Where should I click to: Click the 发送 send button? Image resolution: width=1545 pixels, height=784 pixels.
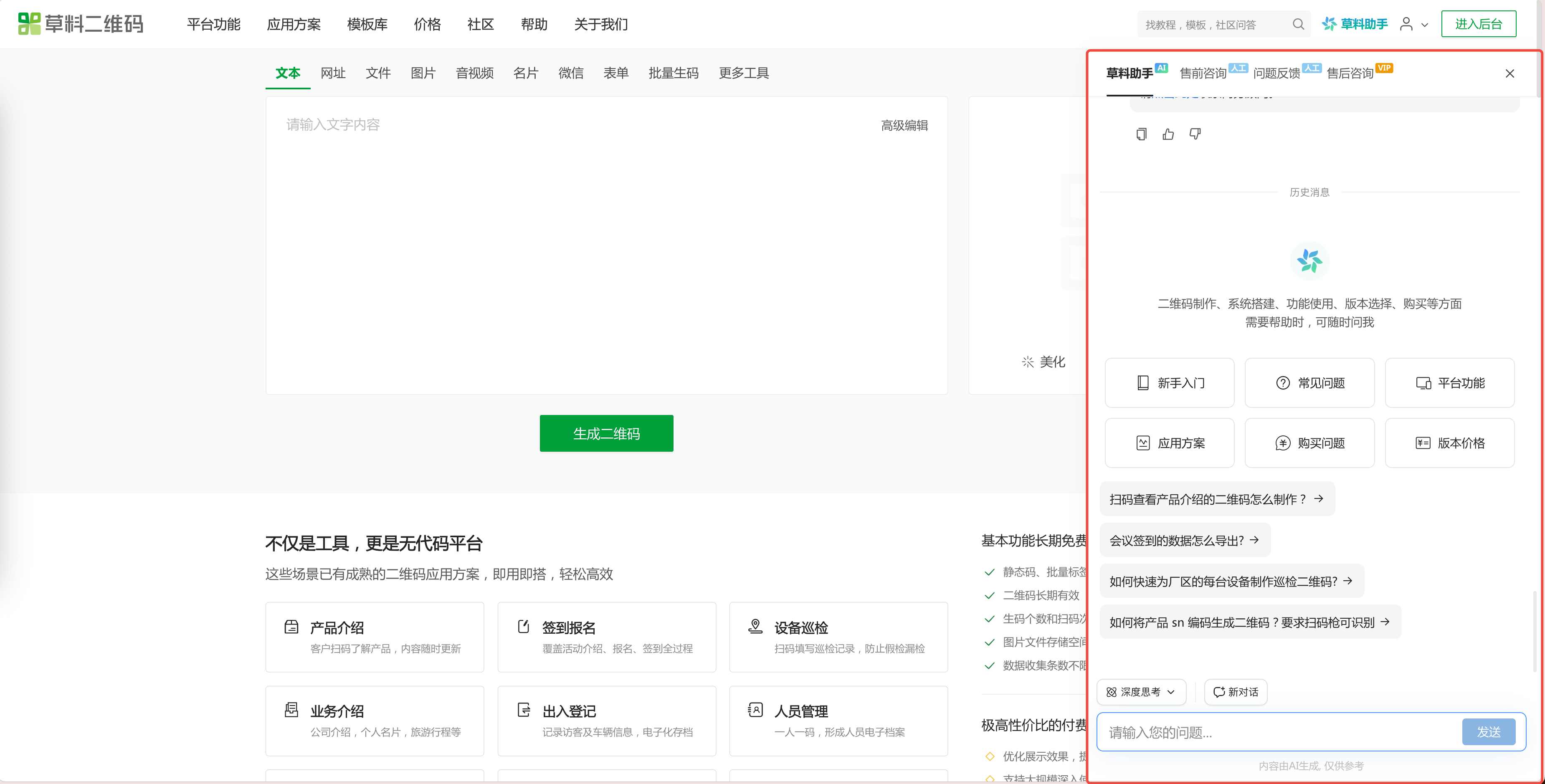(1489, 732)
